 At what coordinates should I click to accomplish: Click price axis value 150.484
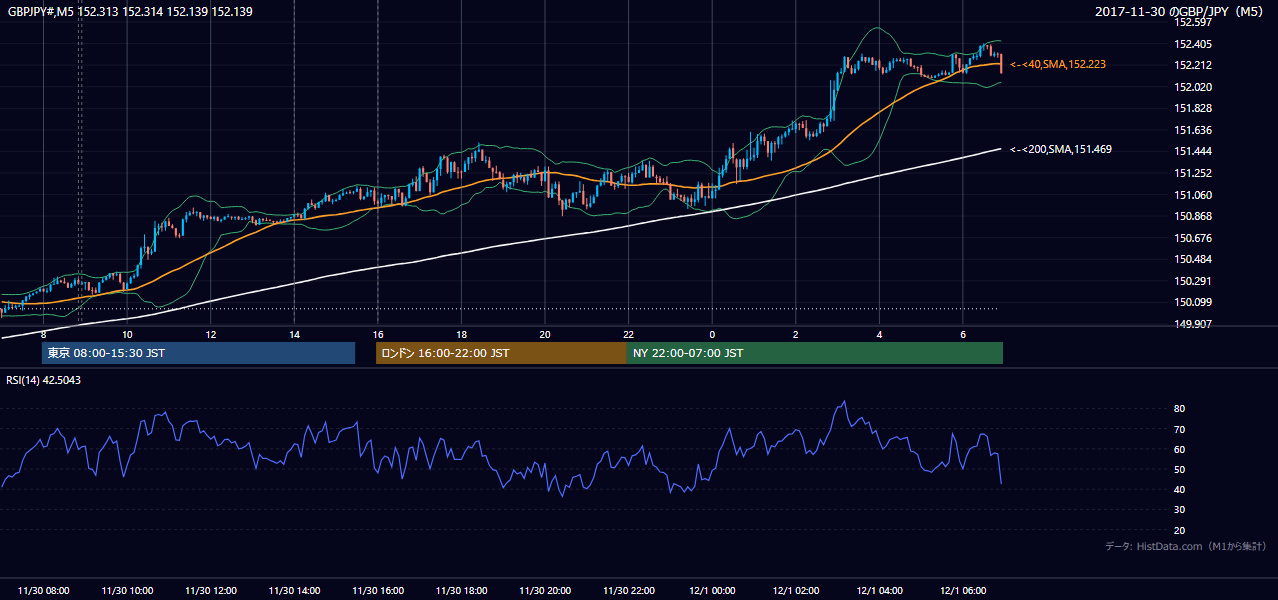click(x=1193, y=259)
